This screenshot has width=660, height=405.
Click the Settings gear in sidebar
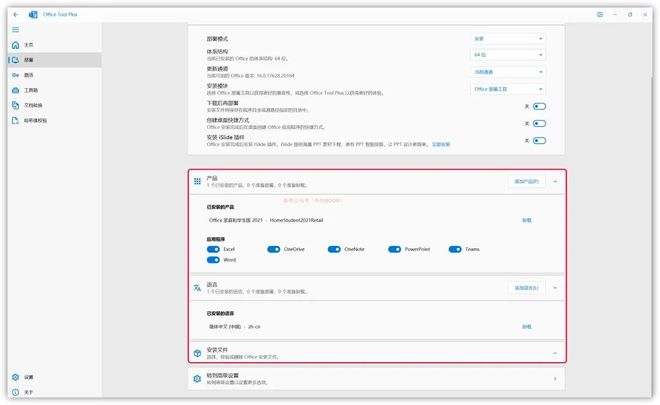coord(15,377)
